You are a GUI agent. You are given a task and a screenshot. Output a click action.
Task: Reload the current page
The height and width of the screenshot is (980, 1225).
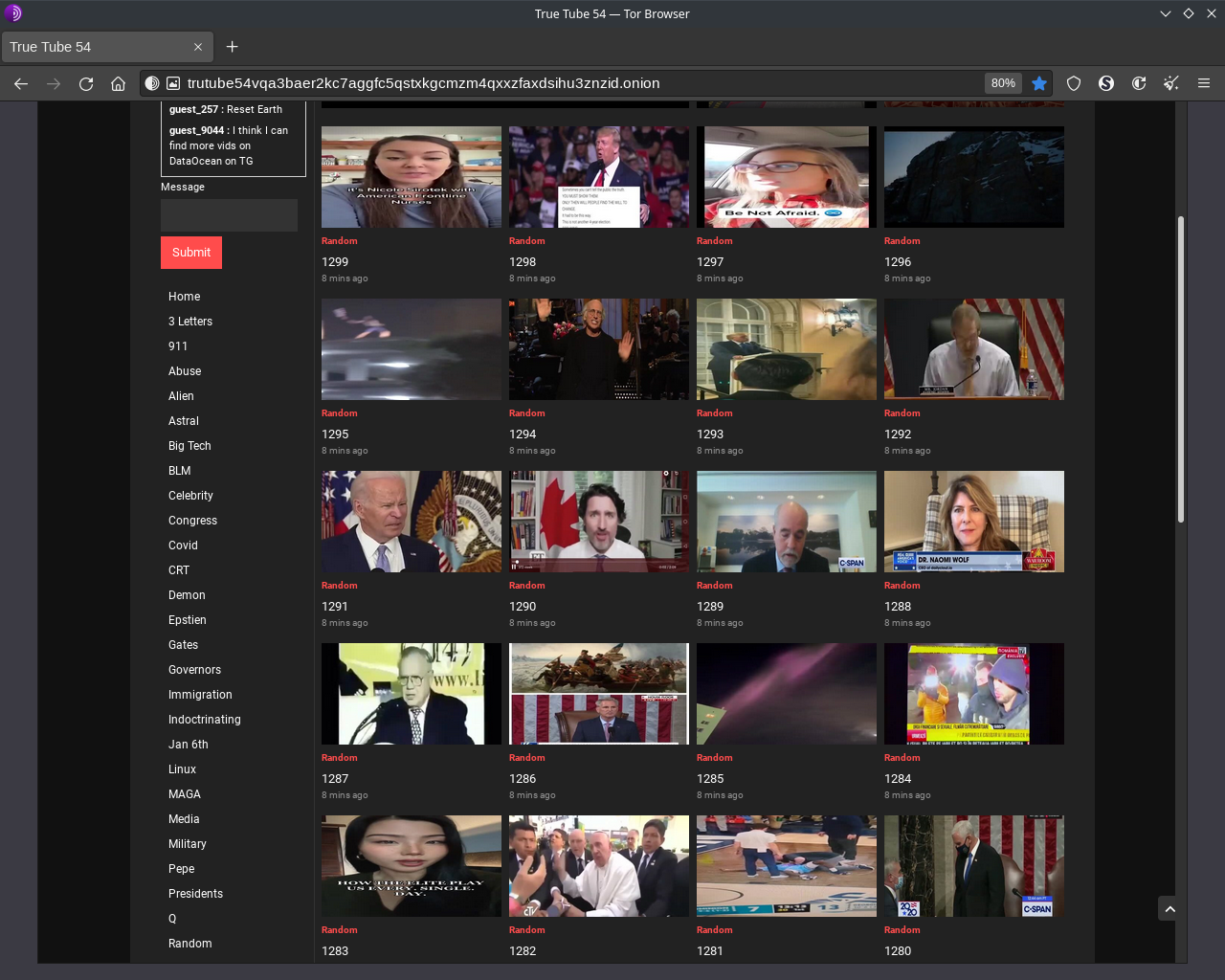point(86,83)
